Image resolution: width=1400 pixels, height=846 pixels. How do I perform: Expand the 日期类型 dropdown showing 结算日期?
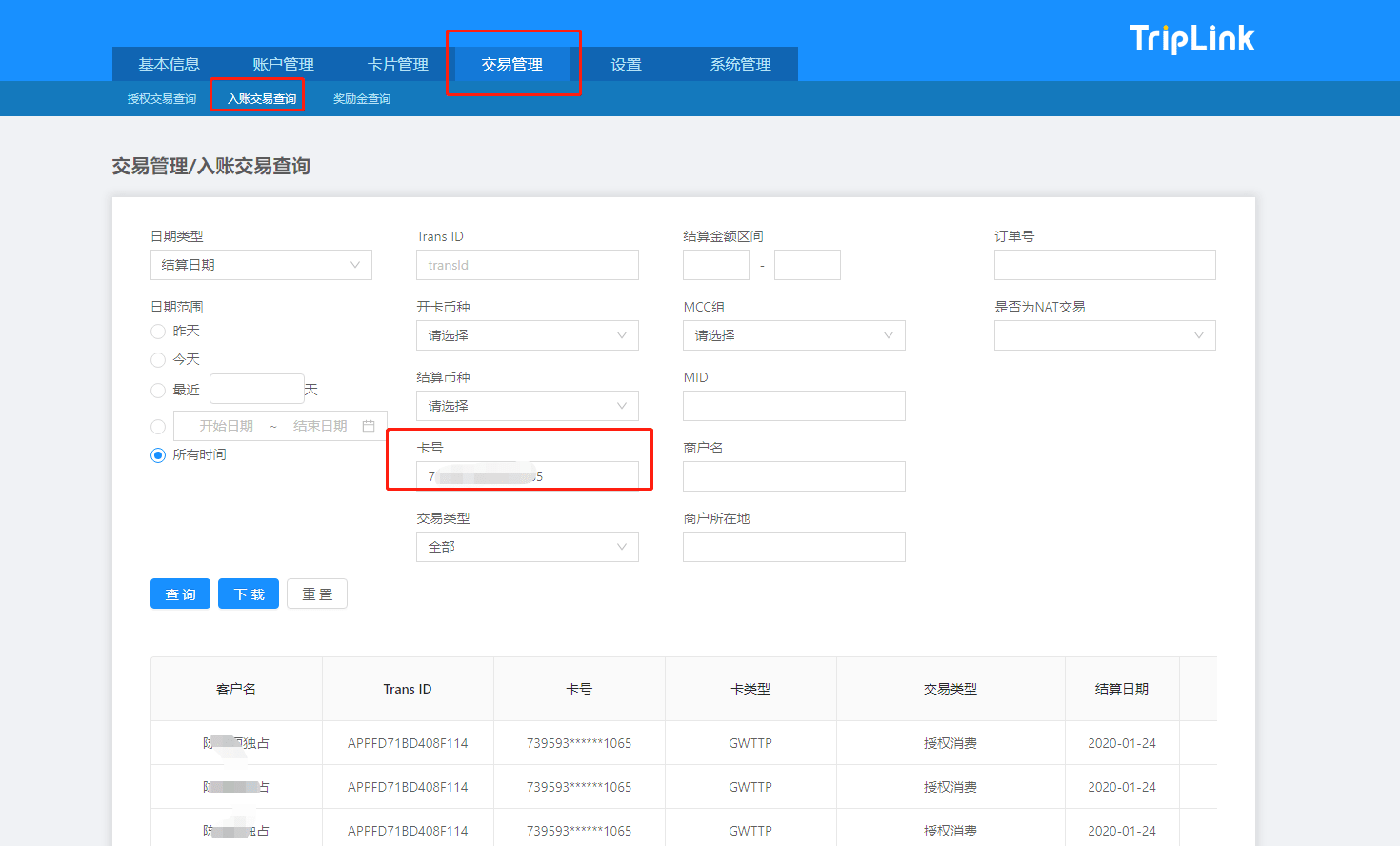[261, 265]
